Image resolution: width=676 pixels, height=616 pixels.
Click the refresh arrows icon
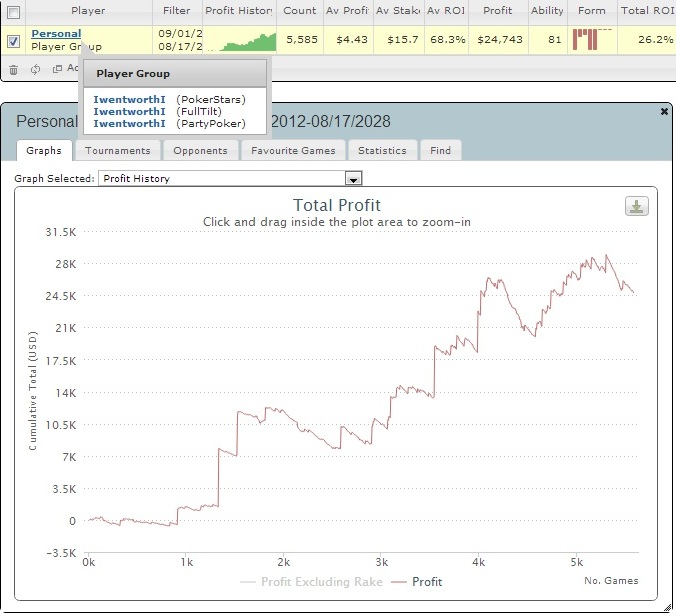pyautogui.click(x=35, y=69)
